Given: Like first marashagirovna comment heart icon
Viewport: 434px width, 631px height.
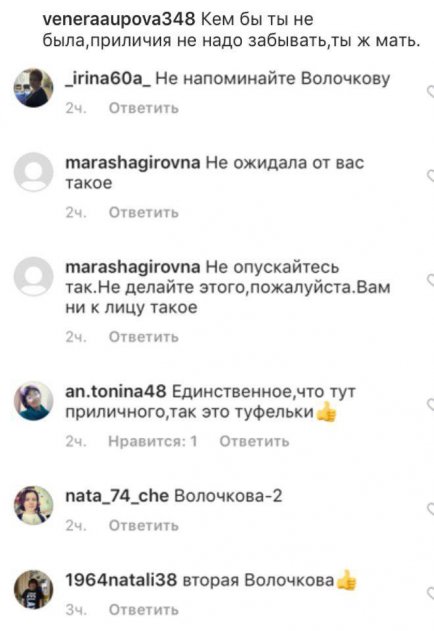Looking at the screenshot, I should click(x=431, y=176).
